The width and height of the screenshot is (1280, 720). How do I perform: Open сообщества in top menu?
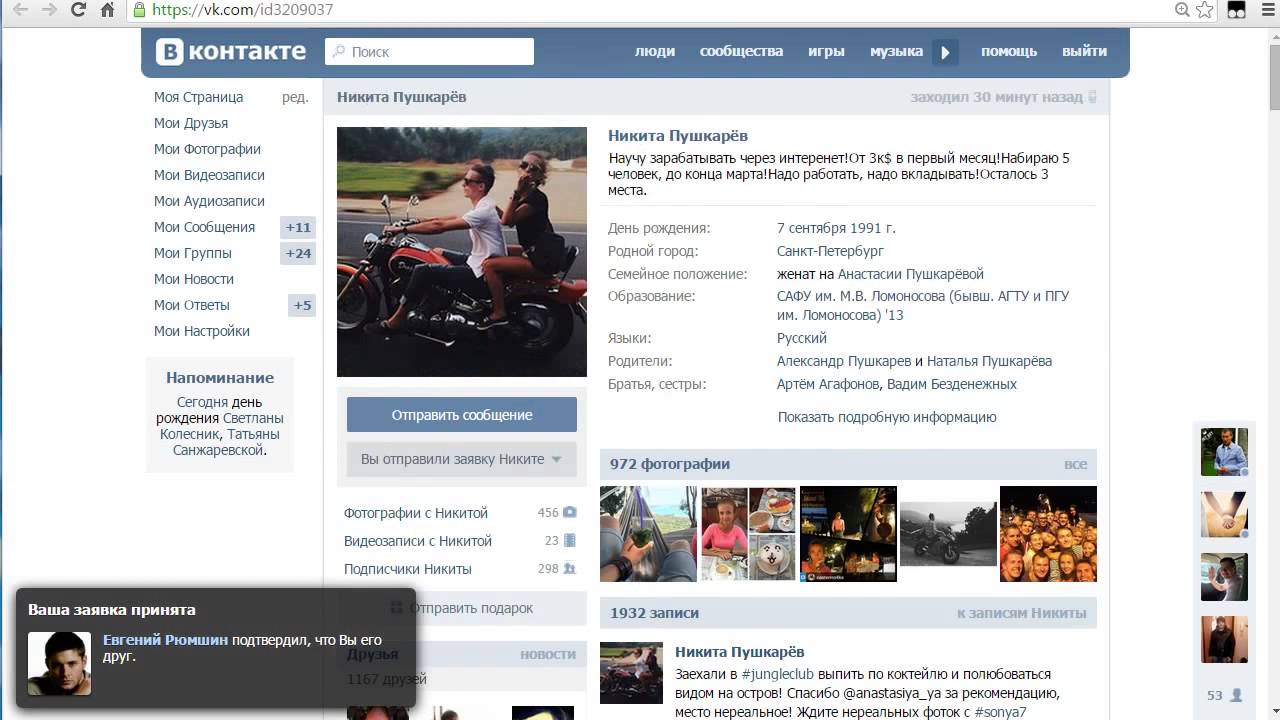pos(741,51)
